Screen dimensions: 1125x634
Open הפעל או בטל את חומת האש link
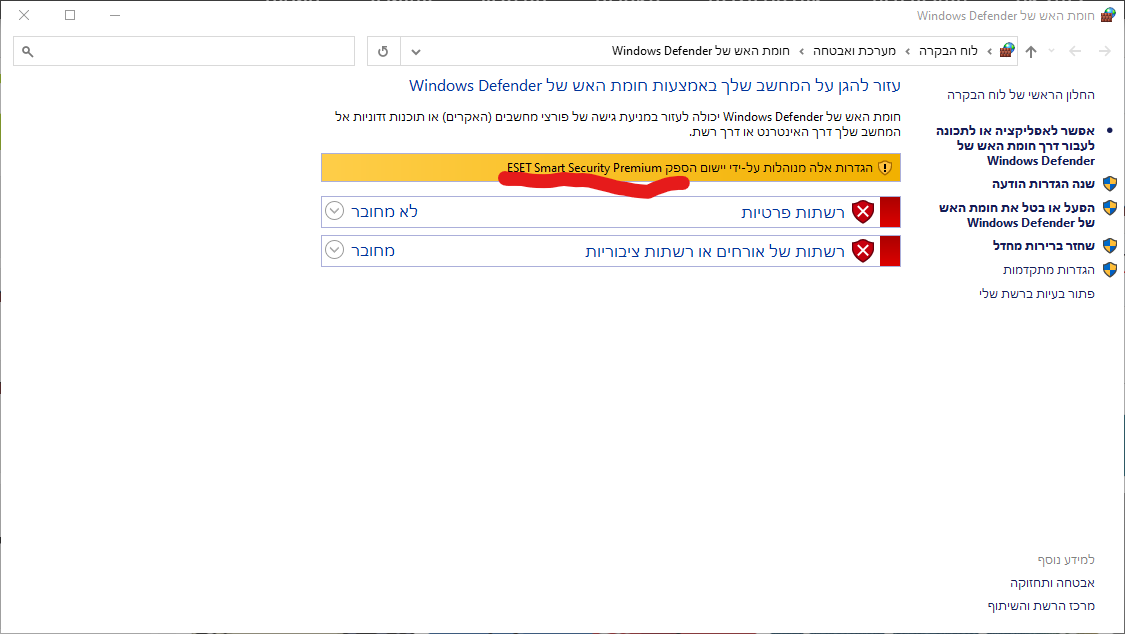(1017, 215)
